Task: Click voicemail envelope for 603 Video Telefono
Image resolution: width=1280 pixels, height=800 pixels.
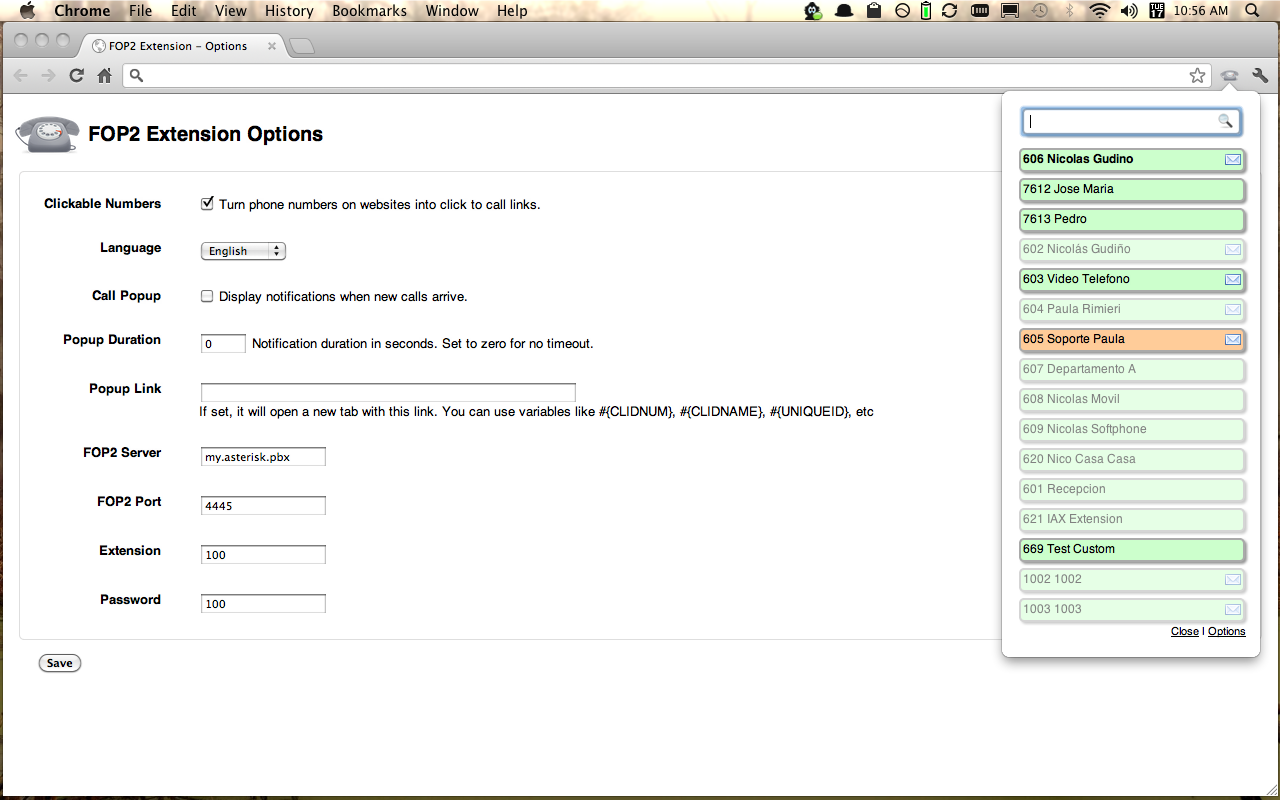Action: pyautogui.click(x=1231, y=279)
